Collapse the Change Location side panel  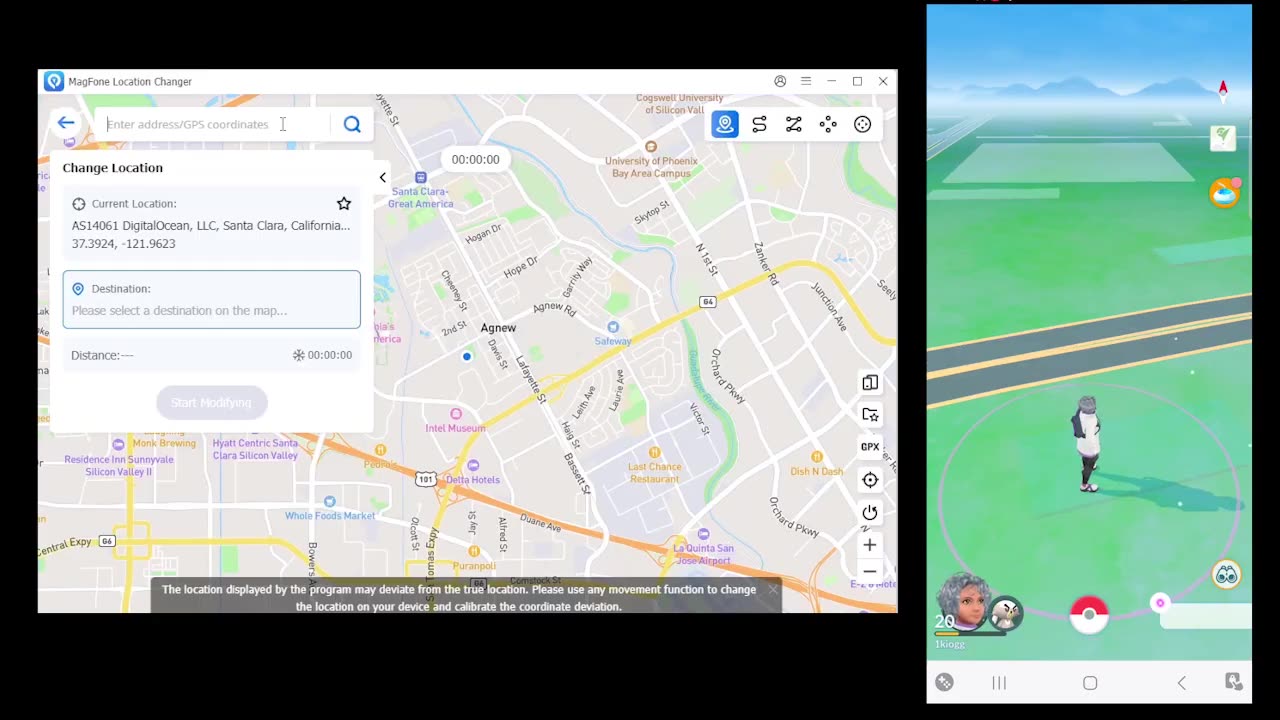tap(382, 177)
